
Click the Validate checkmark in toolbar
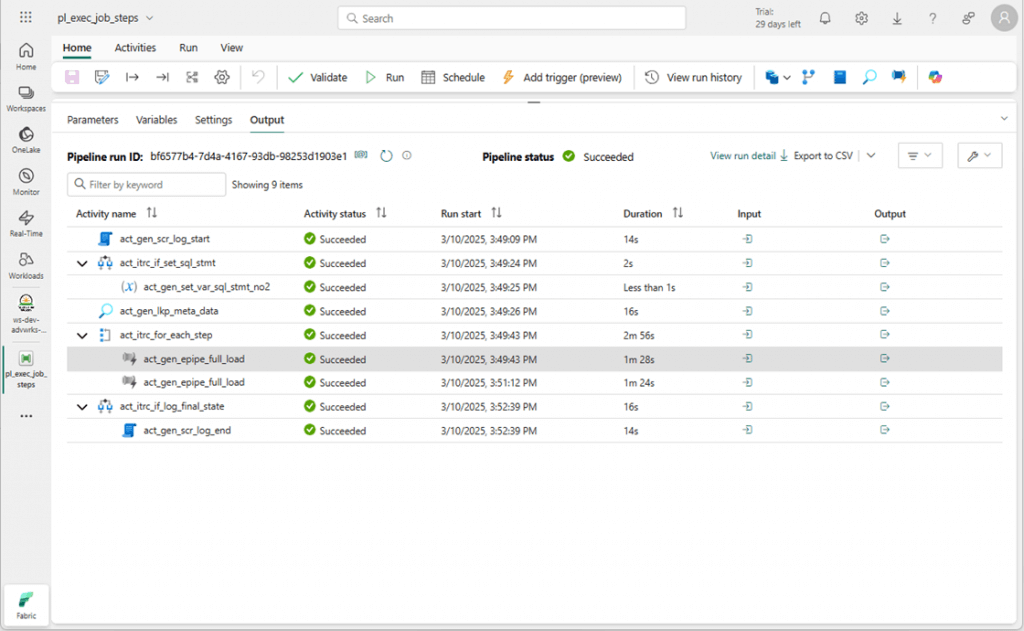(x=317, y=77)
